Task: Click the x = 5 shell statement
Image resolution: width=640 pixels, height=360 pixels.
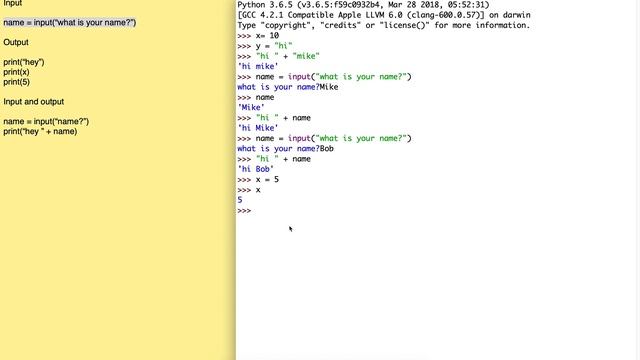Action: coord(258,180)
